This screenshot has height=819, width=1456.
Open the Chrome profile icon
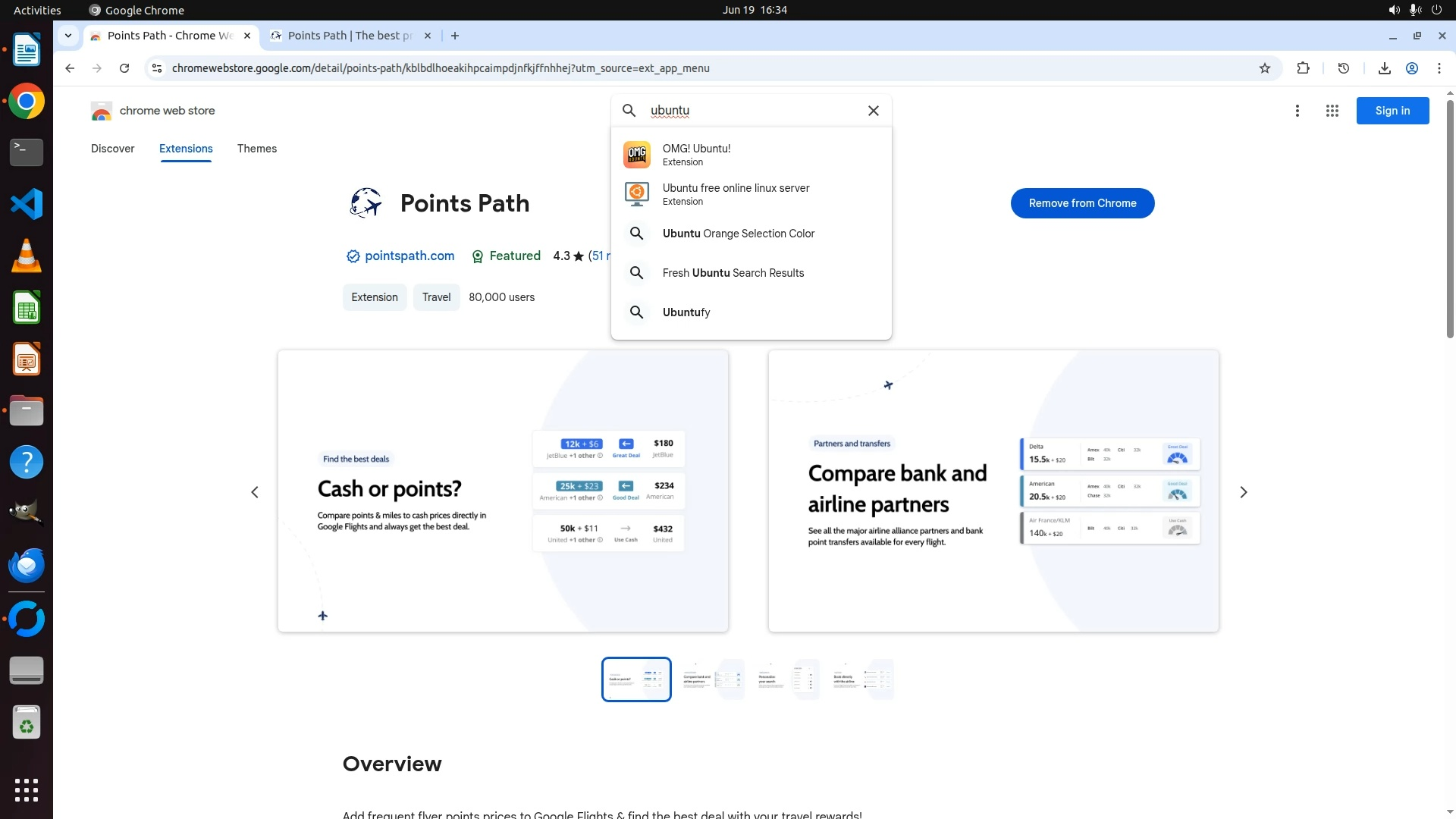point(1412,68)
